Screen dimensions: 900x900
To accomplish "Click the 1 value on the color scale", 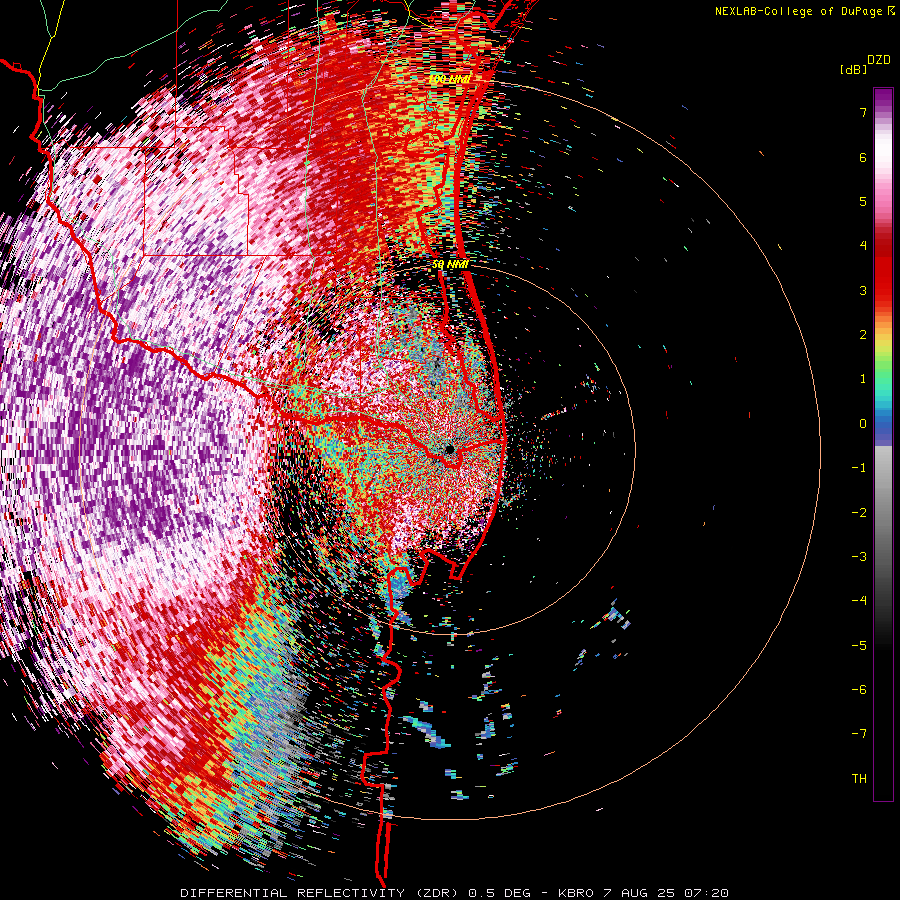I will (863, 379).
